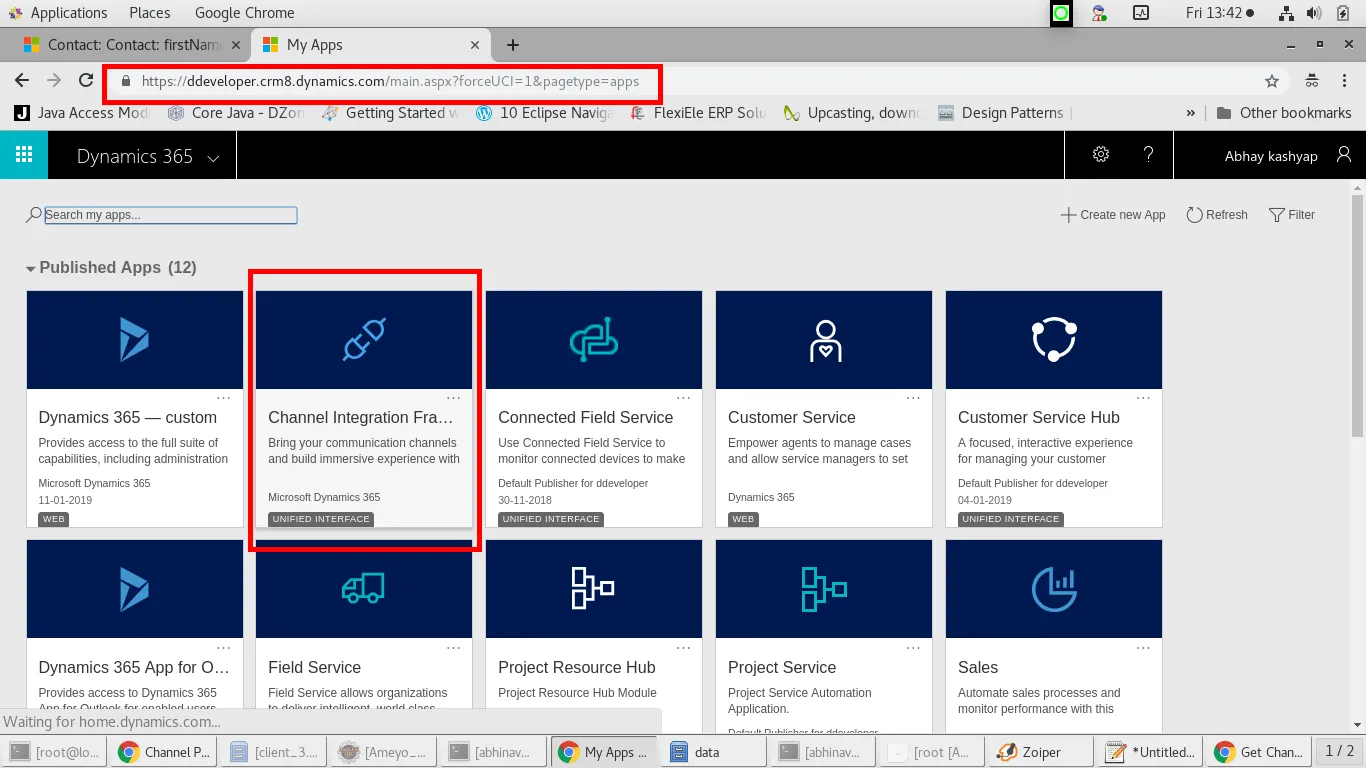Viewport: 1366px width, 768px height.
Task: Open the Abhay kashyap user account menu
Action: click(x=1288, y=156)
